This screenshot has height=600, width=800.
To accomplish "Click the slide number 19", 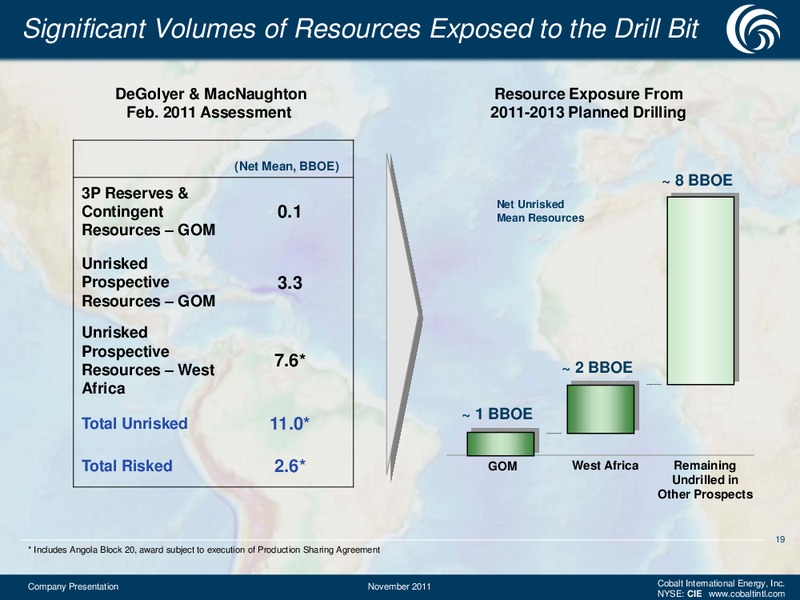I will (780, 539).
